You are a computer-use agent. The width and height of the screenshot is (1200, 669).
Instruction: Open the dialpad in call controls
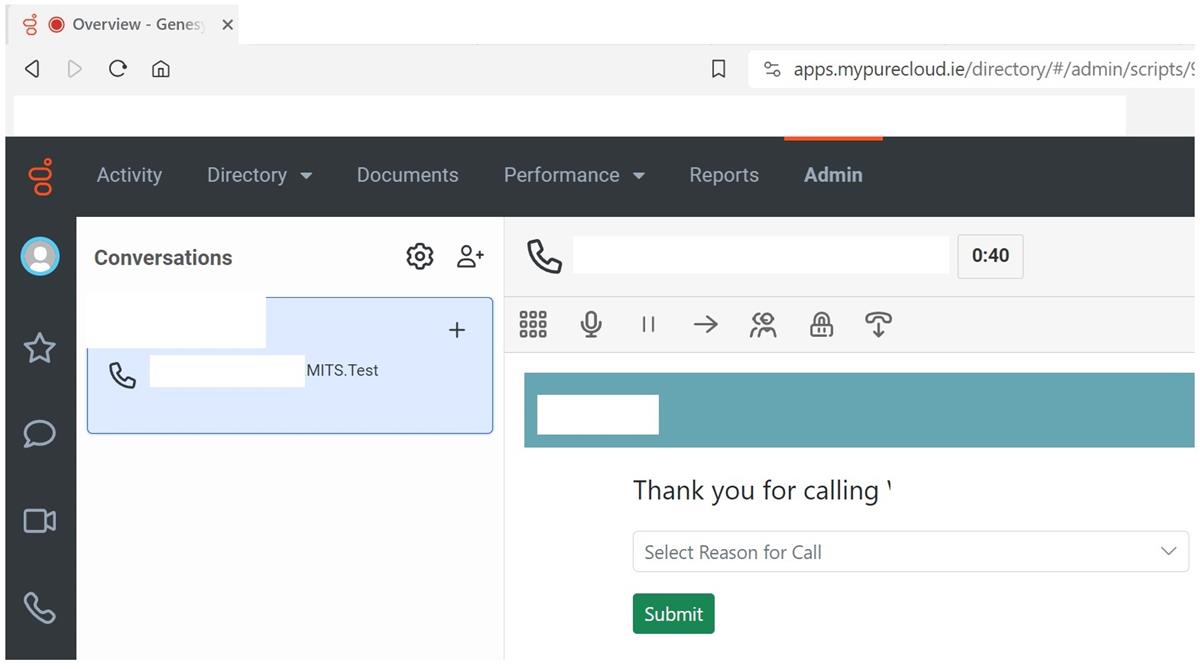(x=533, y=324)
